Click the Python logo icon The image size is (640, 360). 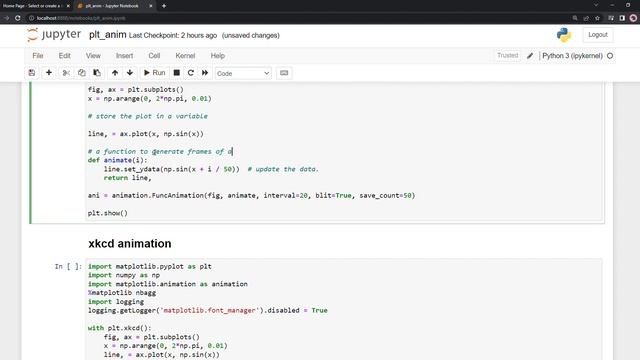click(564, 35)
